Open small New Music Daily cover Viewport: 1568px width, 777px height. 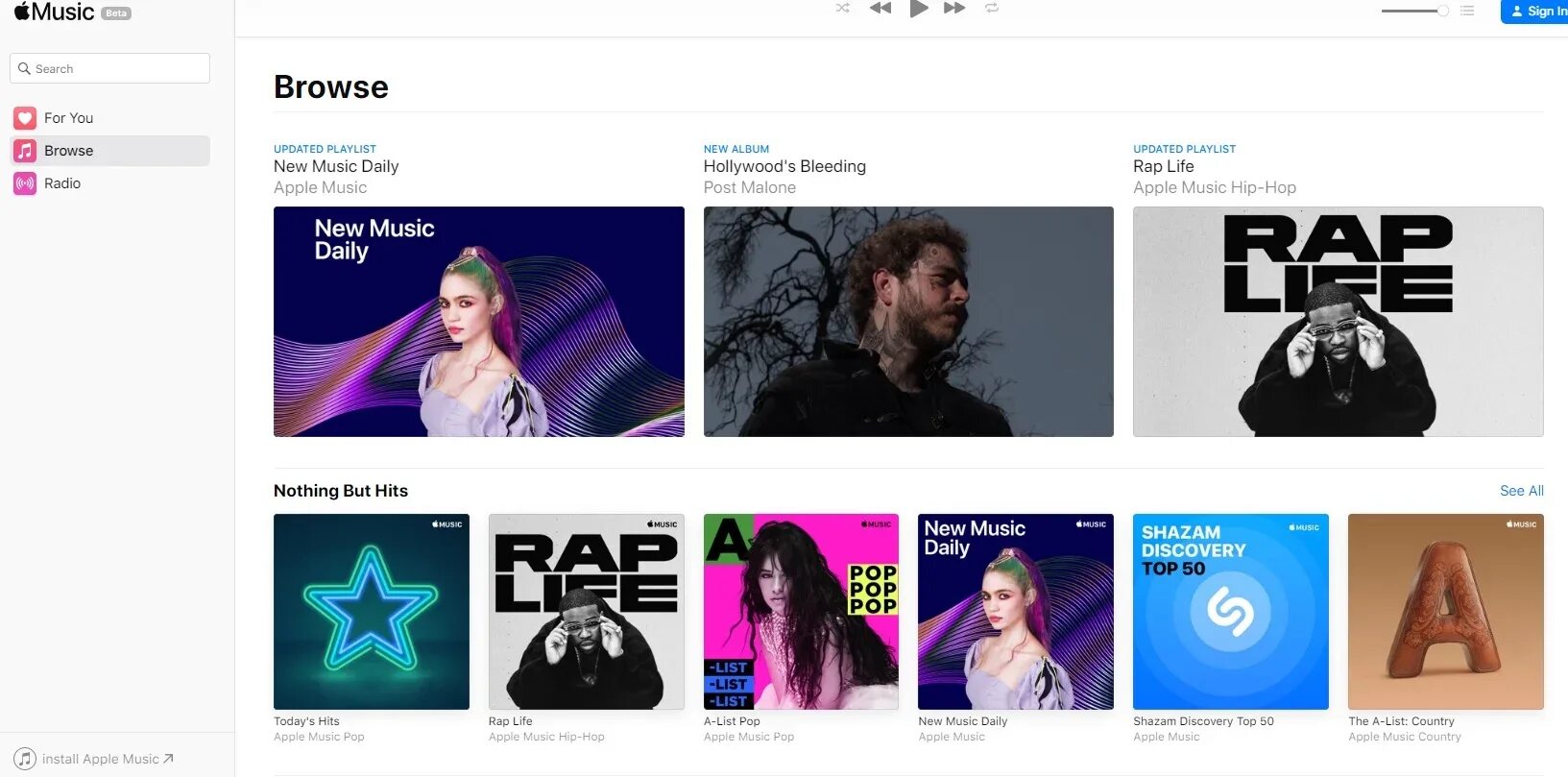pyautogui.click(x=1016, y=612)
